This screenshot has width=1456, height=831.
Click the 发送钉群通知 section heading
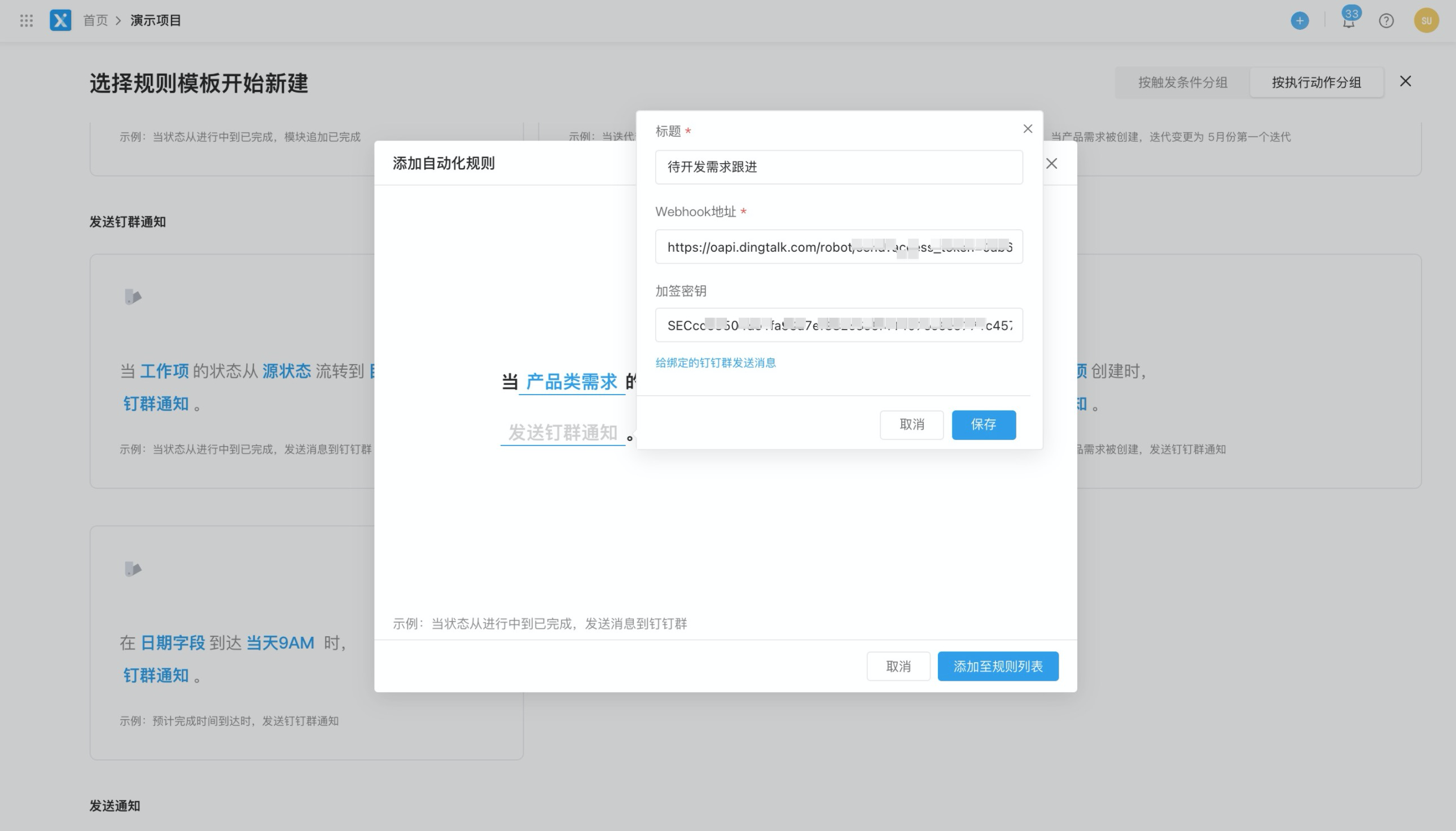point(127,222)
